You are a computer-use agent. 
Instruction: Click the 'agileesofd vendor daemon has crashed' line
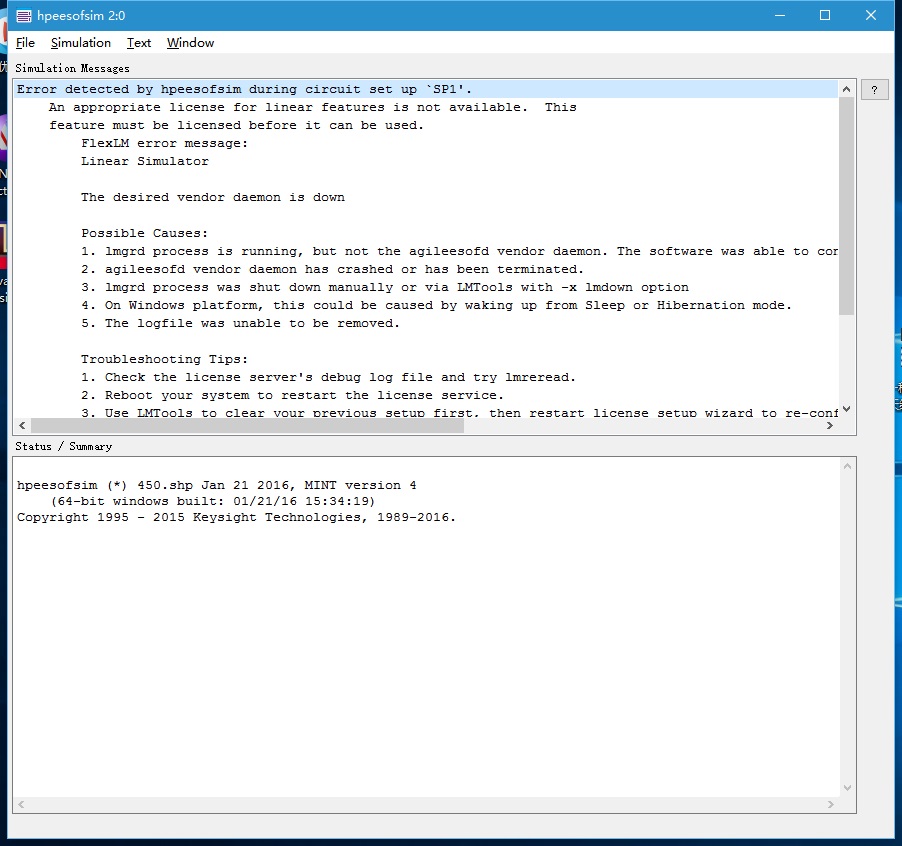click(x=332, y=269)
